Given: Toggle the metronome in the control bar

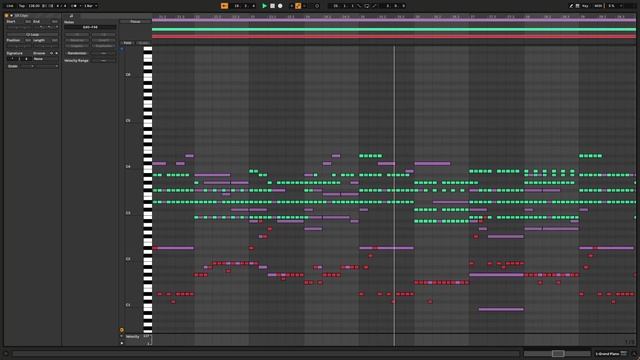Looking at the screenshot, I should coord(74,6).
